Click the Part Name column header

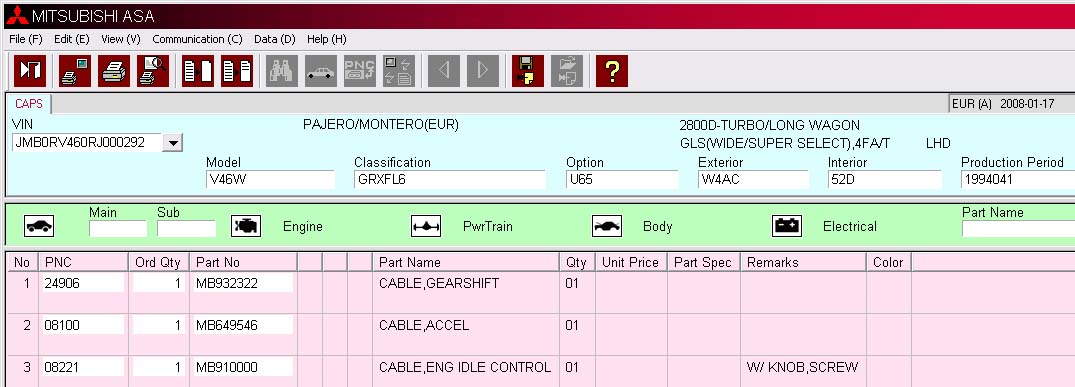pos(466,262)
